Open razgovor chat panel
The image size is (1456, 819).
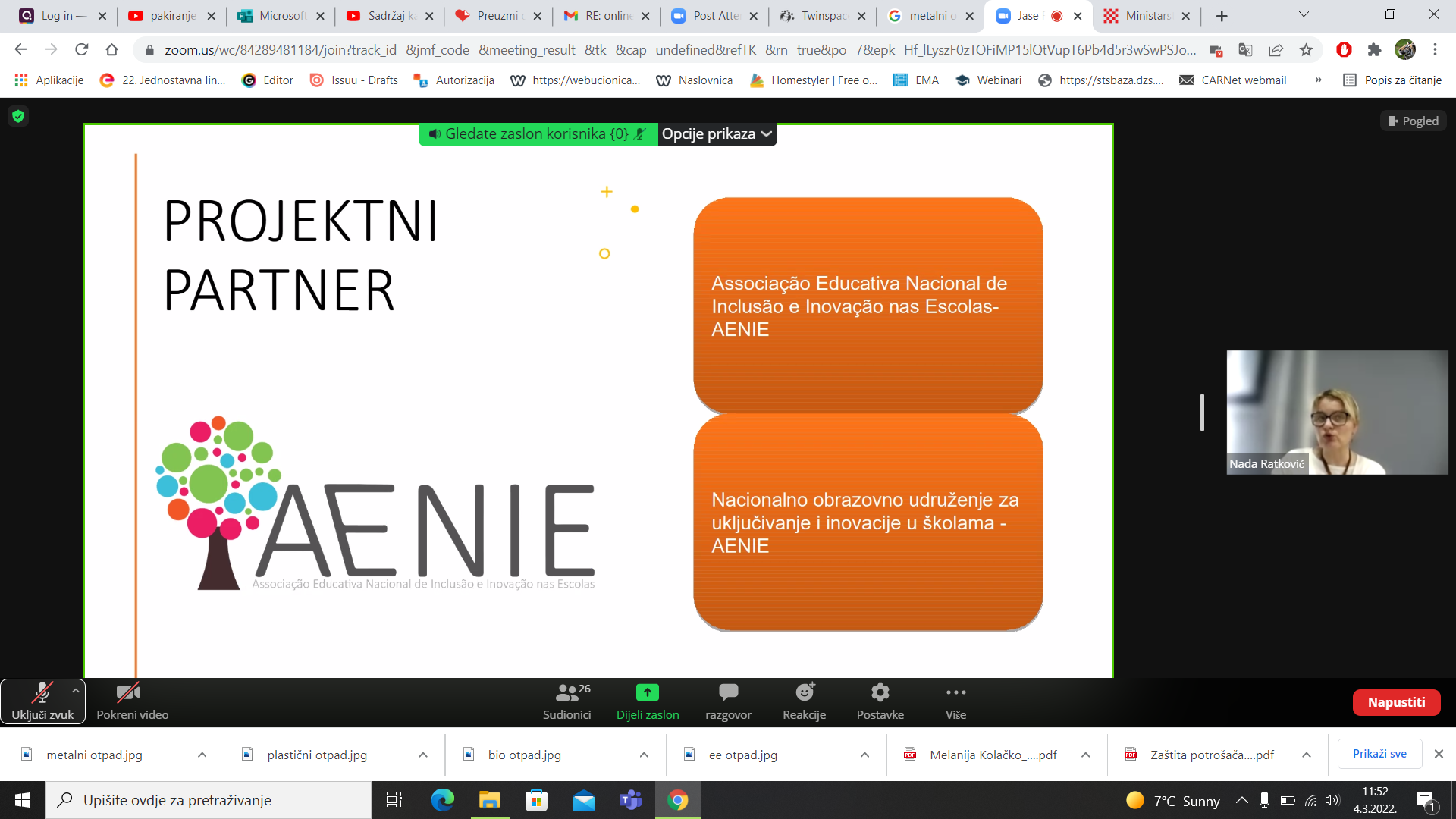coord(728,702)
